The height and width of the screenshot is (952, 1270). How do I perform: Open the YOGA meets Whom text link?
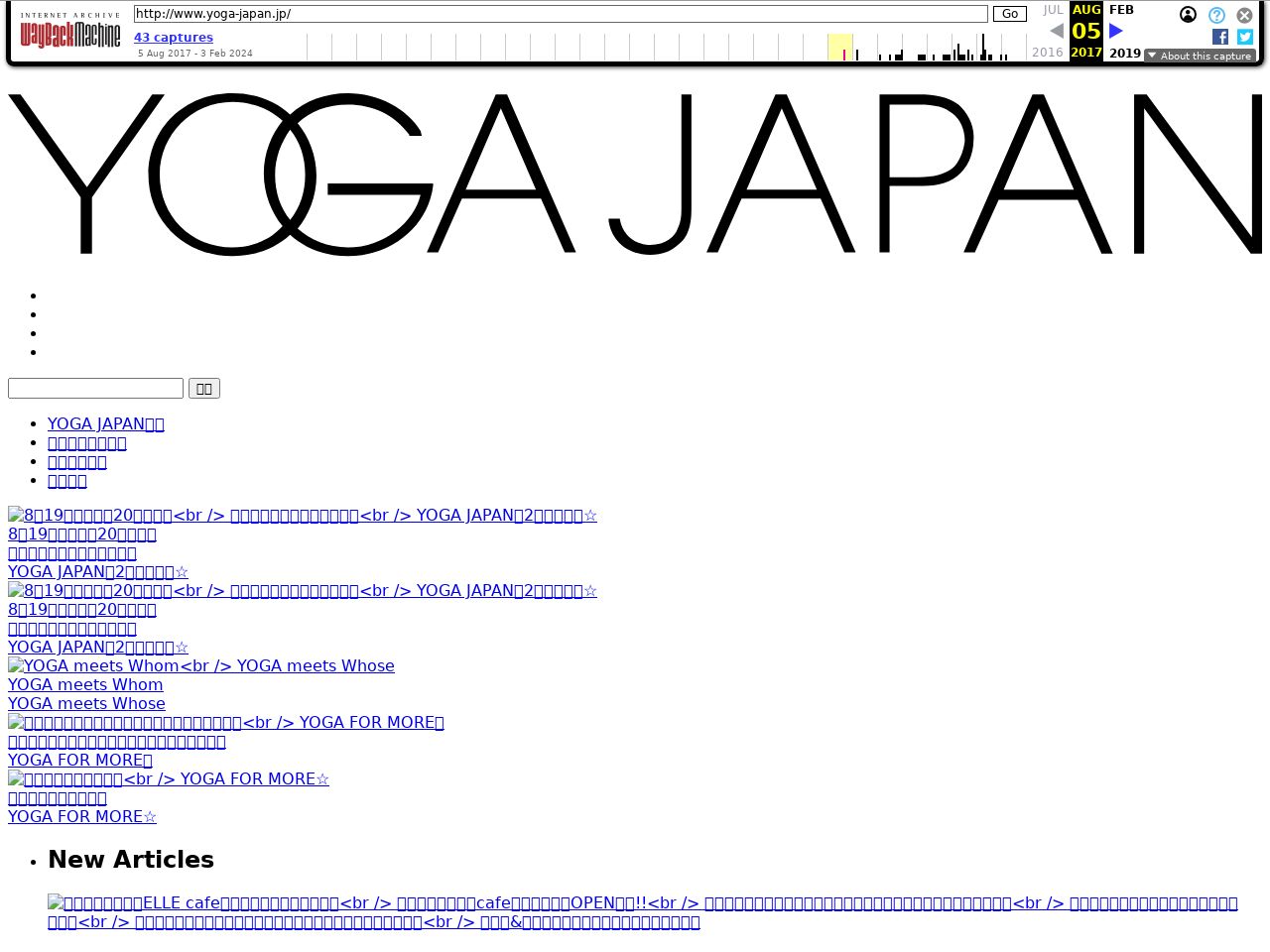pyautogui.click(x=85, y=684)
